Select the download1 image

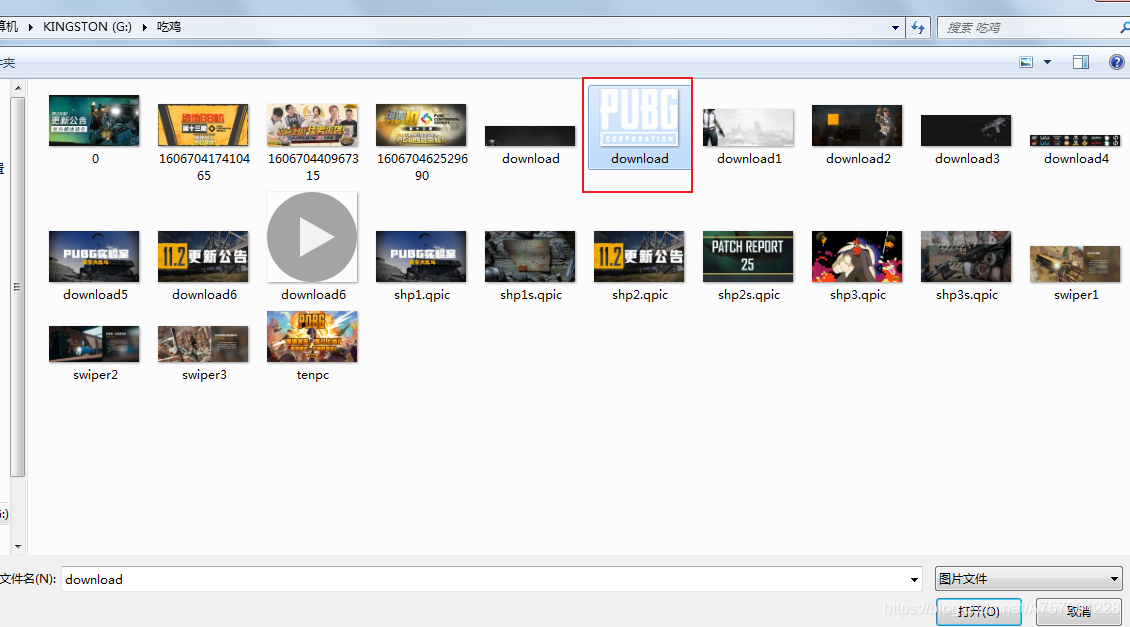pos(749,138)
